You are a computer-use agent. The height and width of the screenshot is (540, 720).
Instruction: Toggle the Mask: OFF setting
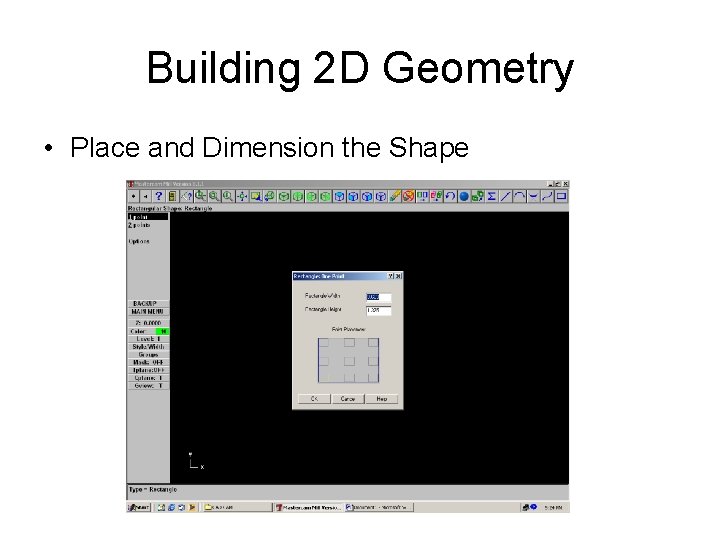[148, 362]
